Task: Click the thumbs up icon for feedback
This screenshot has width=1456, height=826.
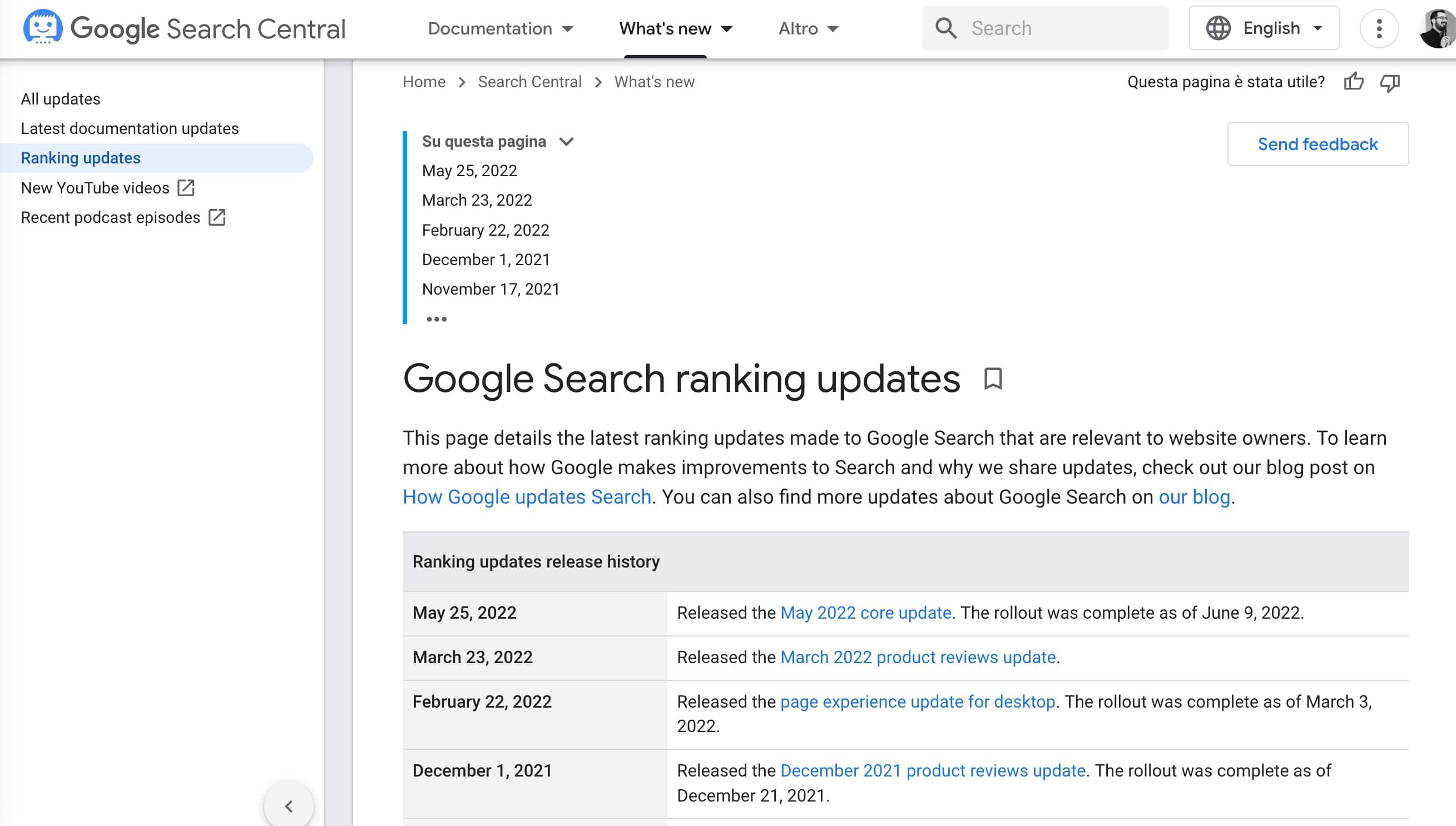Action: click(x=1354, y=82)
